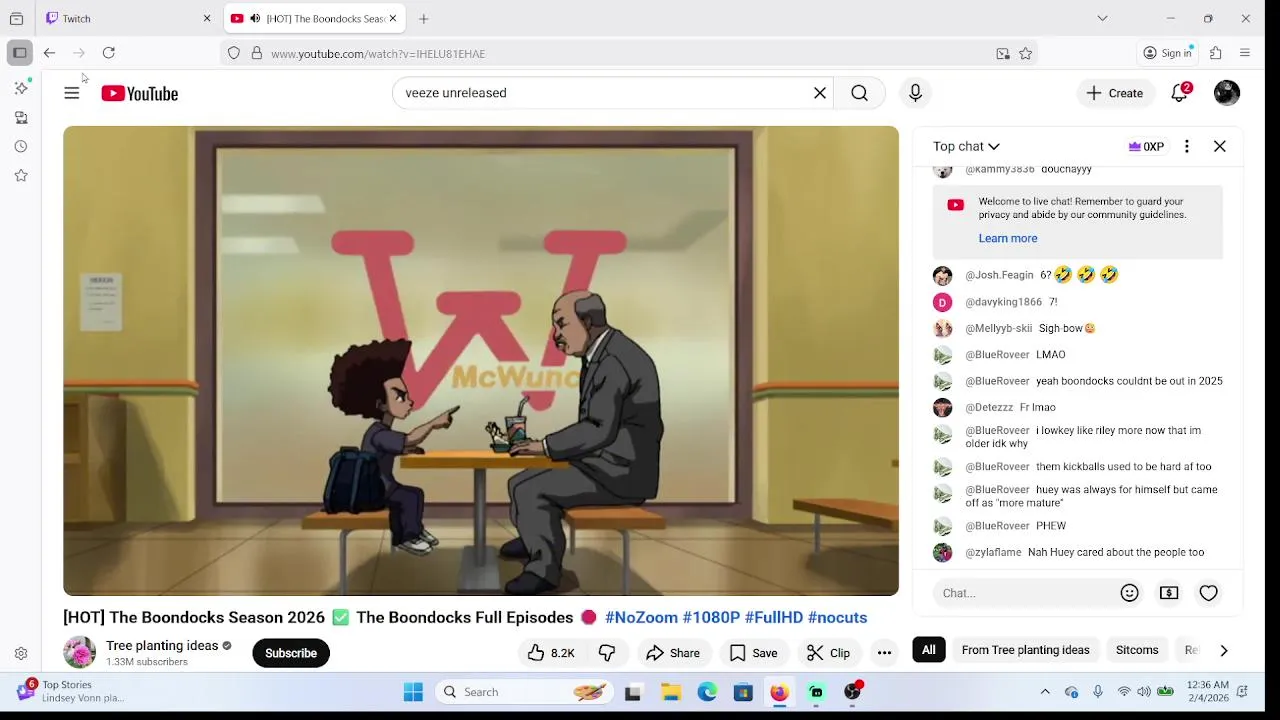Save video to a playlist
The image size is (1280, 720).
click(753, 653)
